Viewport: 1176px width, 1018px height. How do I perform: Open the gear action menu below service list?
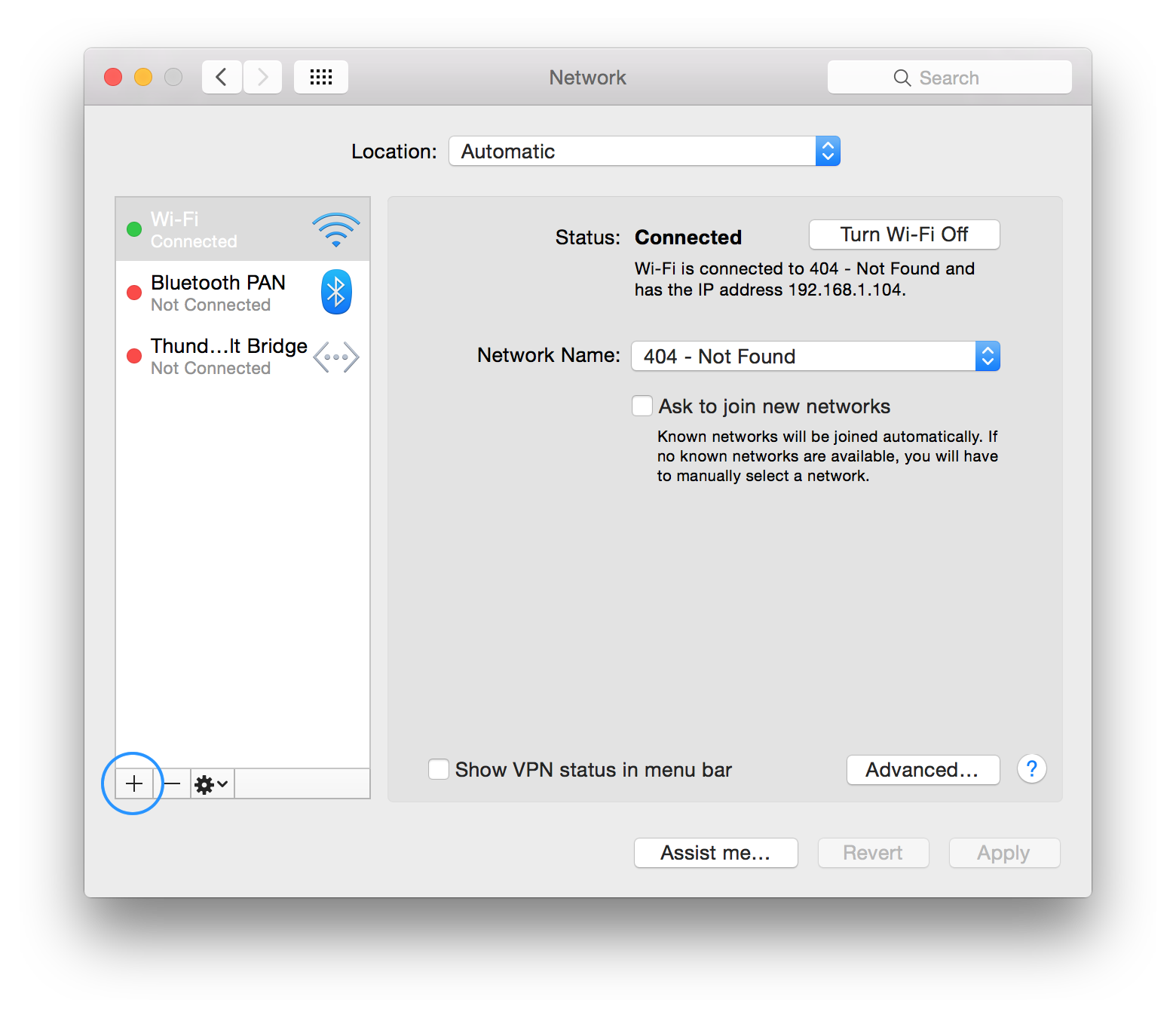(213, 783)
